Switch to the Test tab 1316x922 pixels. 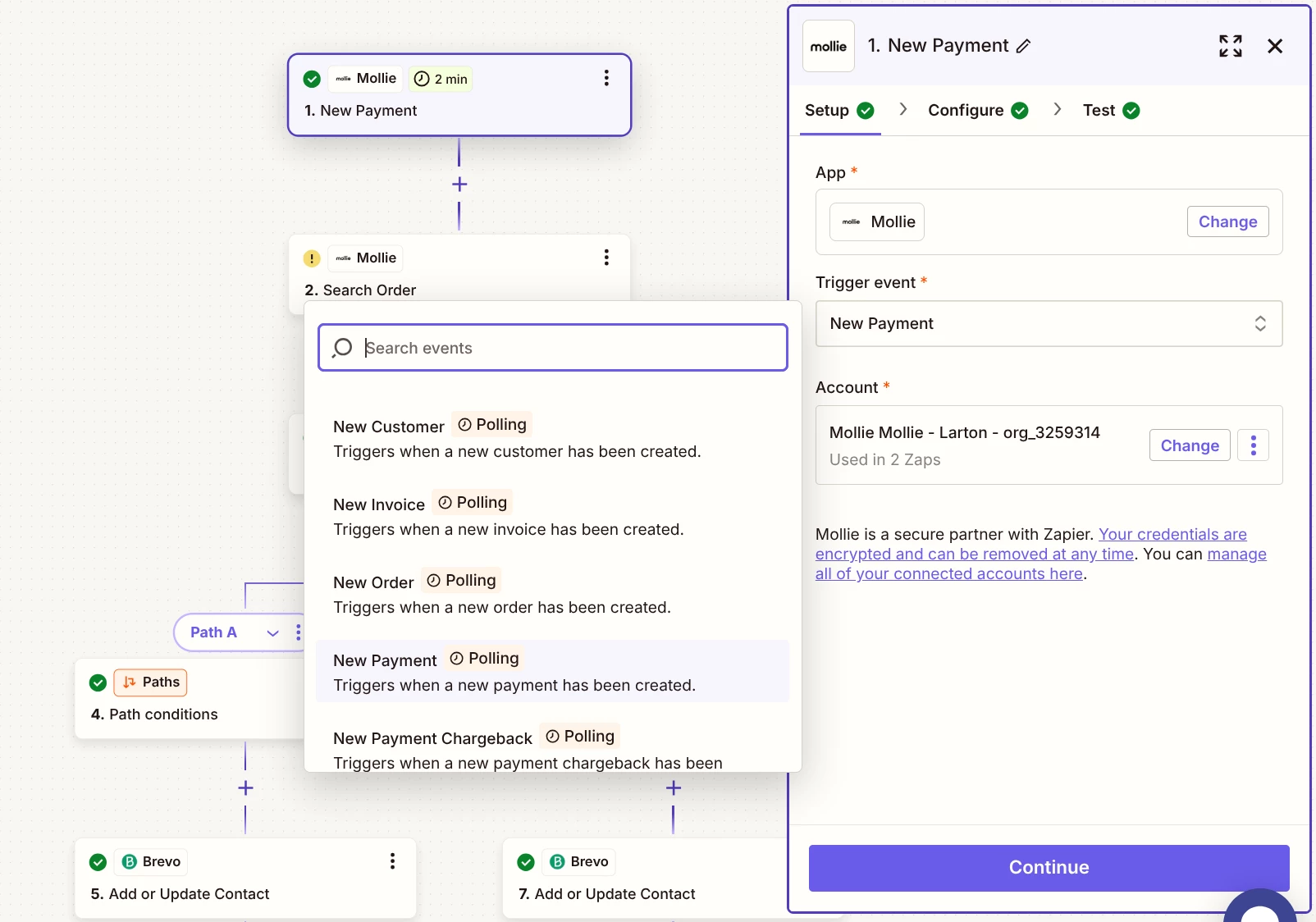tap(1111, 111)
